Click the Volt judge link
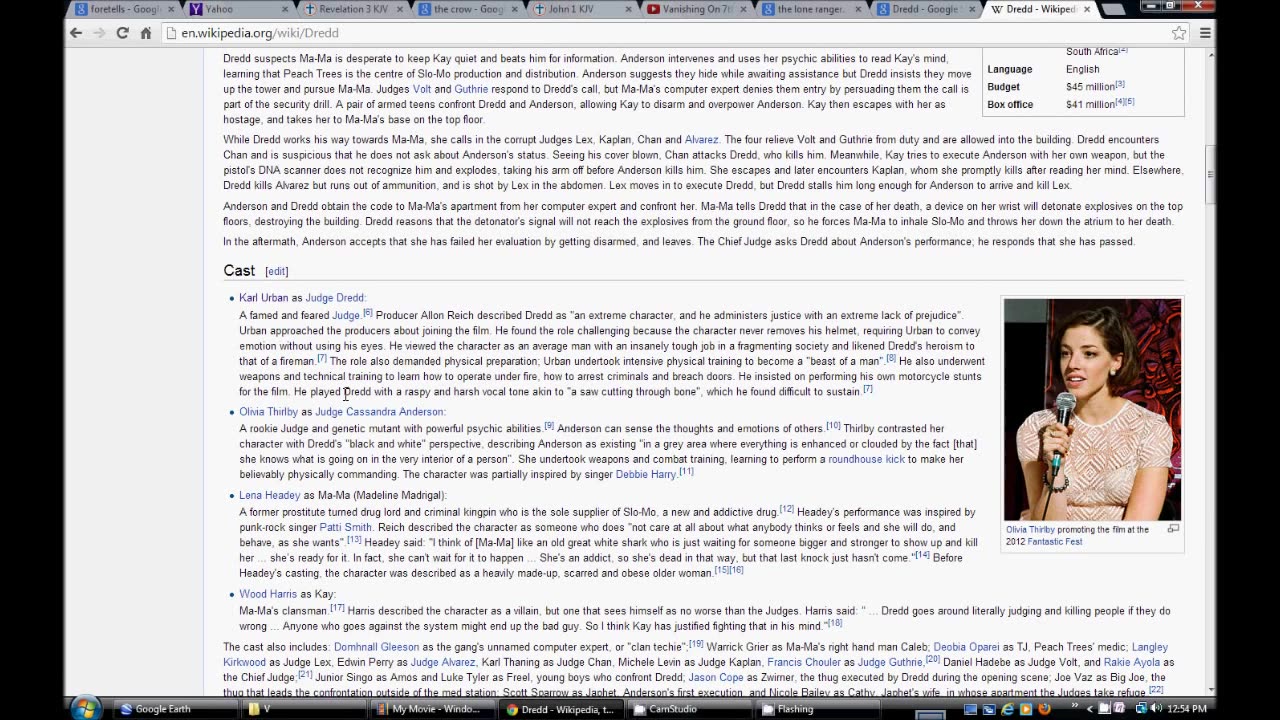Viewport: 1280px width, 720px height. 422,89
